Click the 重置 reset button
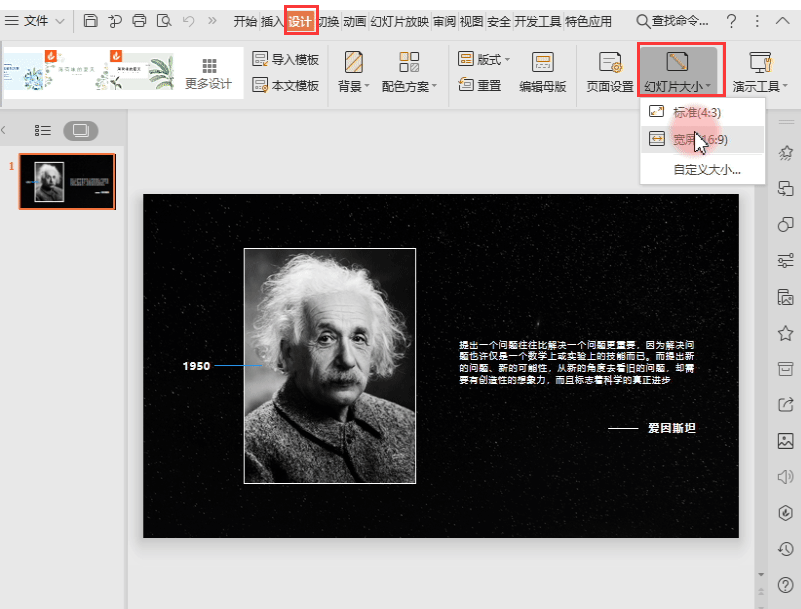Viewport: 801px width, 609px height. click(x=480, y=86)
